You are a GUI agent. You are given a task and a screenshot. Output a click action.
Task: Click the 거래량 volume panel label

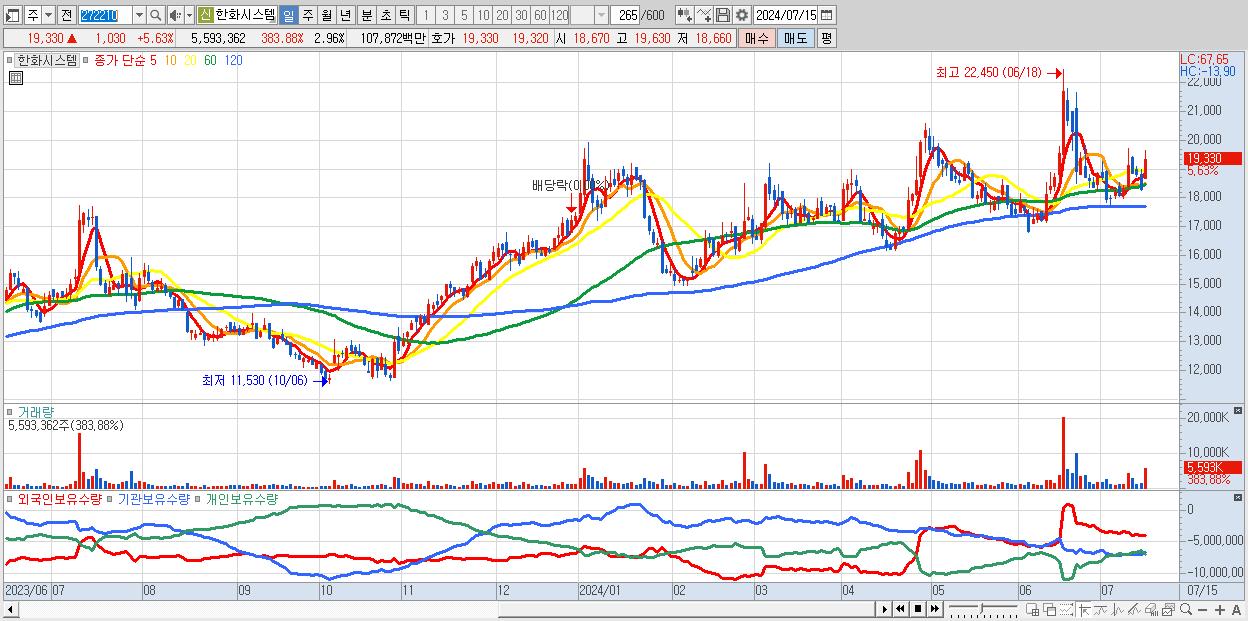coord(36,411)
